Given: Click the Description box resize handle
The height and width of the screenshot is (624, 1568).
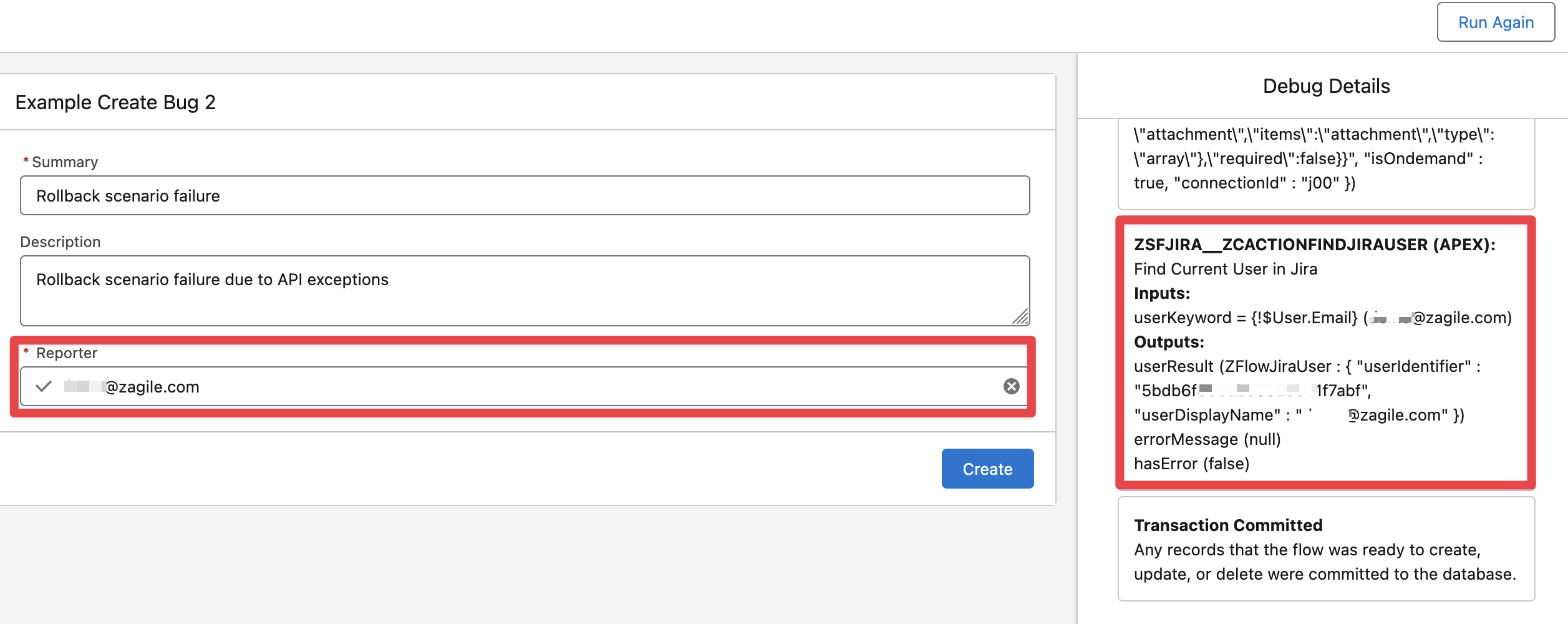Looking at the screenshot, I should [x=1020, y=317].
